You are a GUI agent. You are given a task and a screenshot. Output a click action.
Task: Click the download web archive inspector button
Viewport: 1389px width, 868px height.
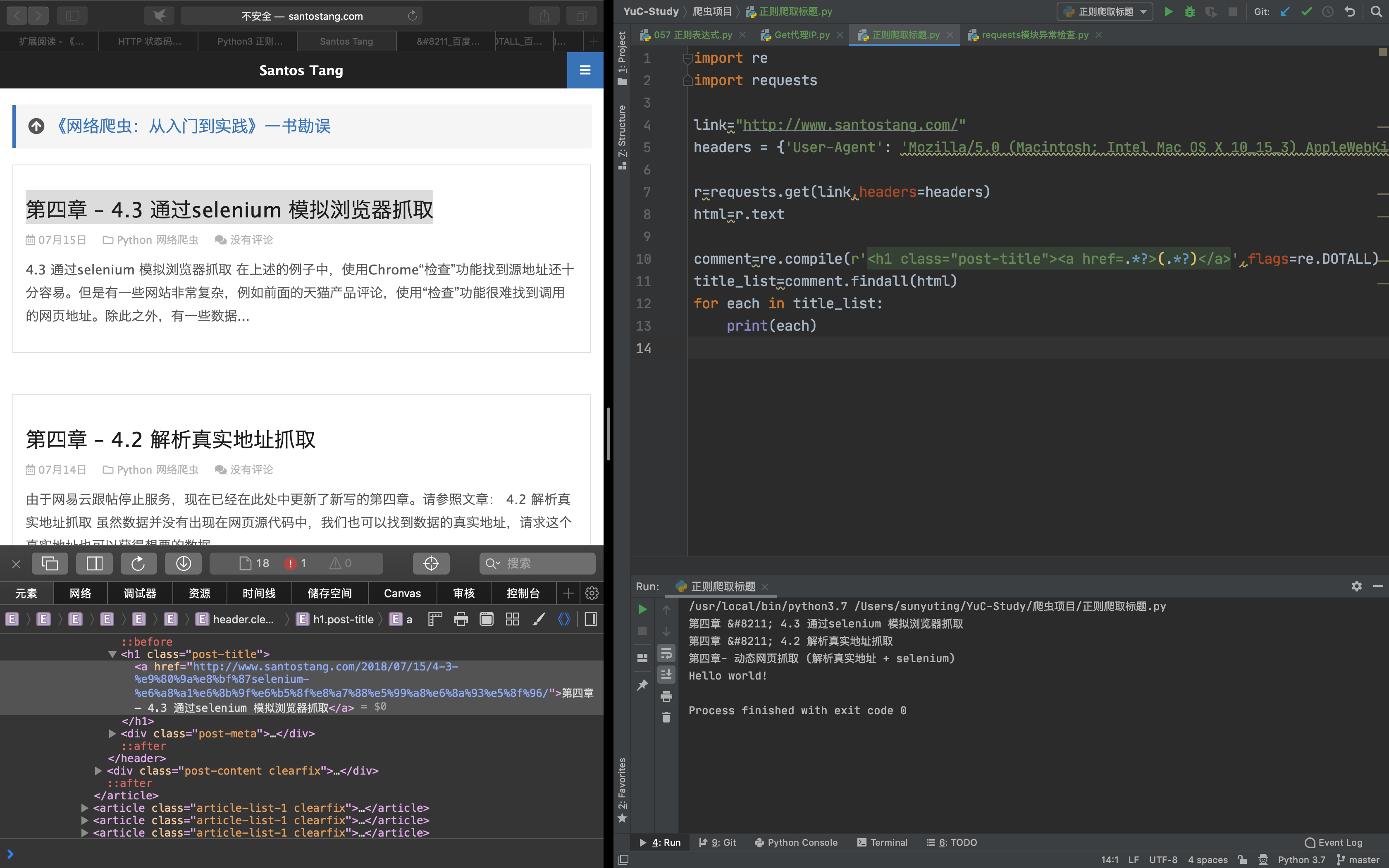click(x=183, y=563)
